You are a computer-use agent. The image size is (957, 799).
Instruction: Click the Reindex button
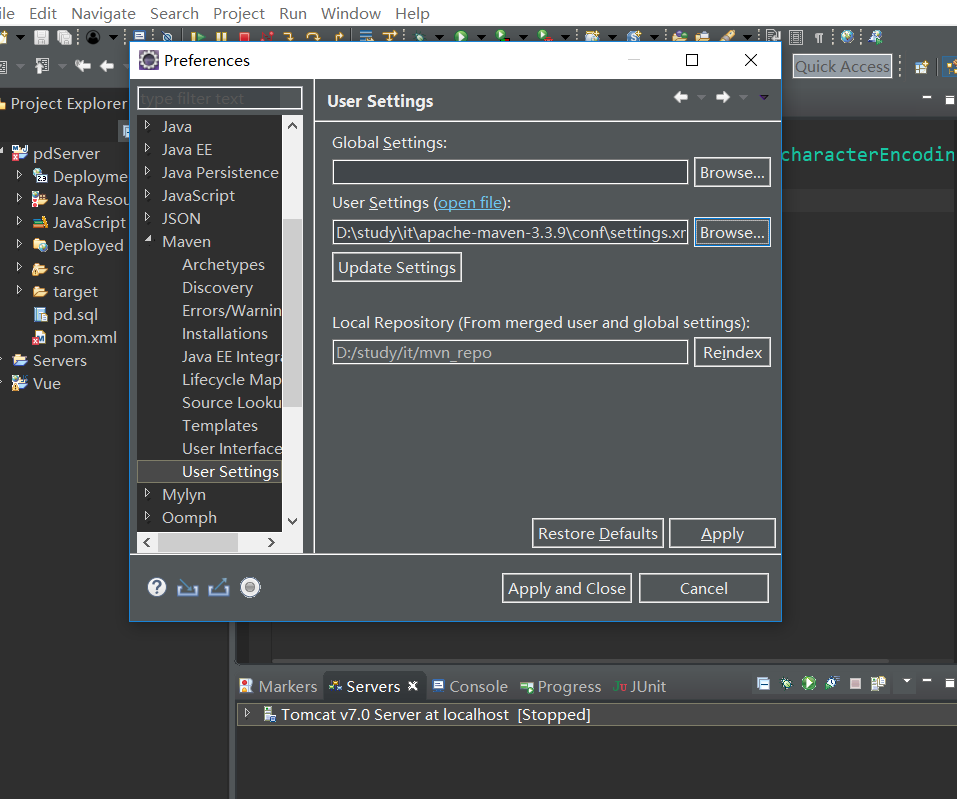732,352
